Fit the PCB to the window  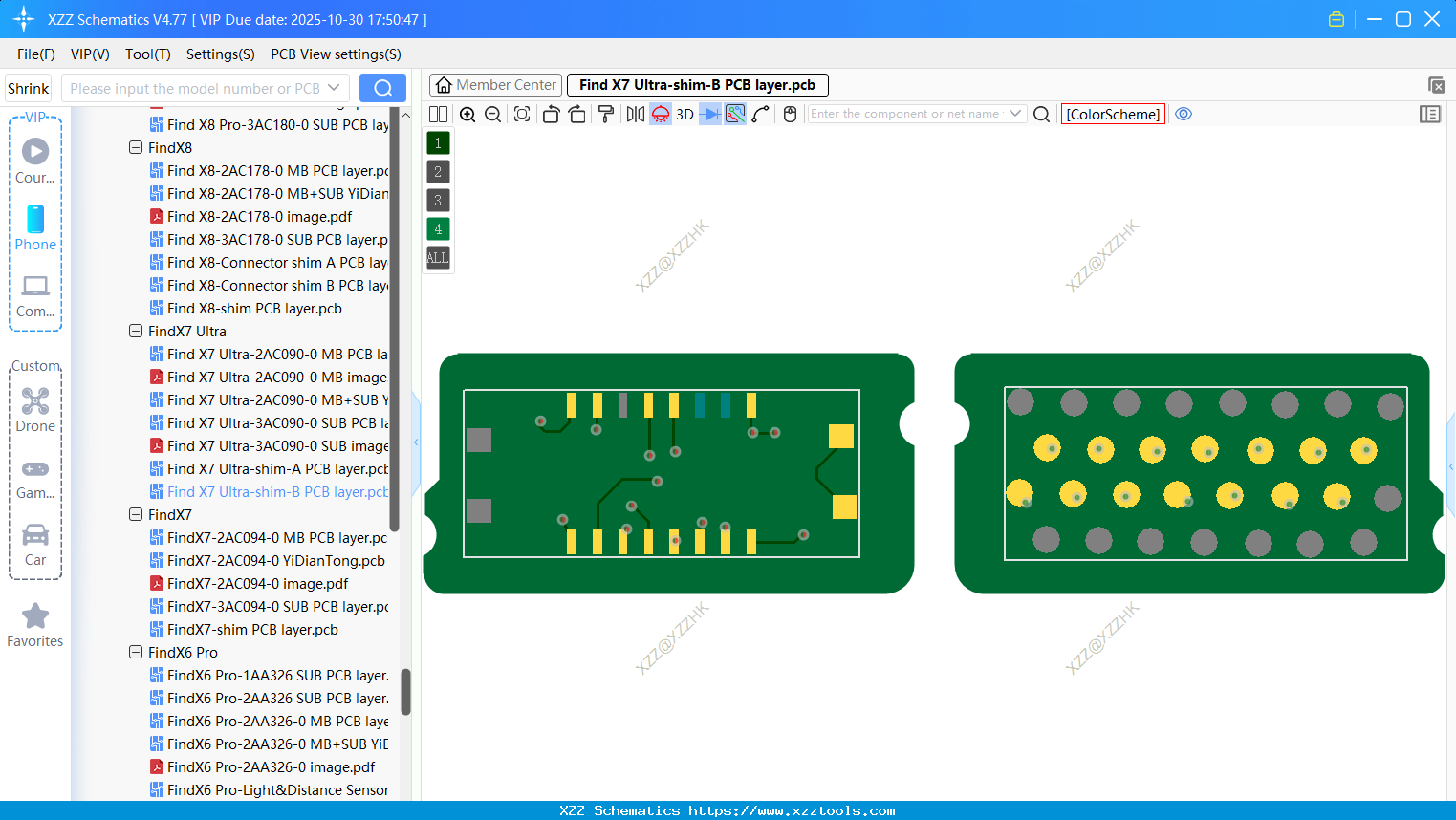(x=522, y=114)
